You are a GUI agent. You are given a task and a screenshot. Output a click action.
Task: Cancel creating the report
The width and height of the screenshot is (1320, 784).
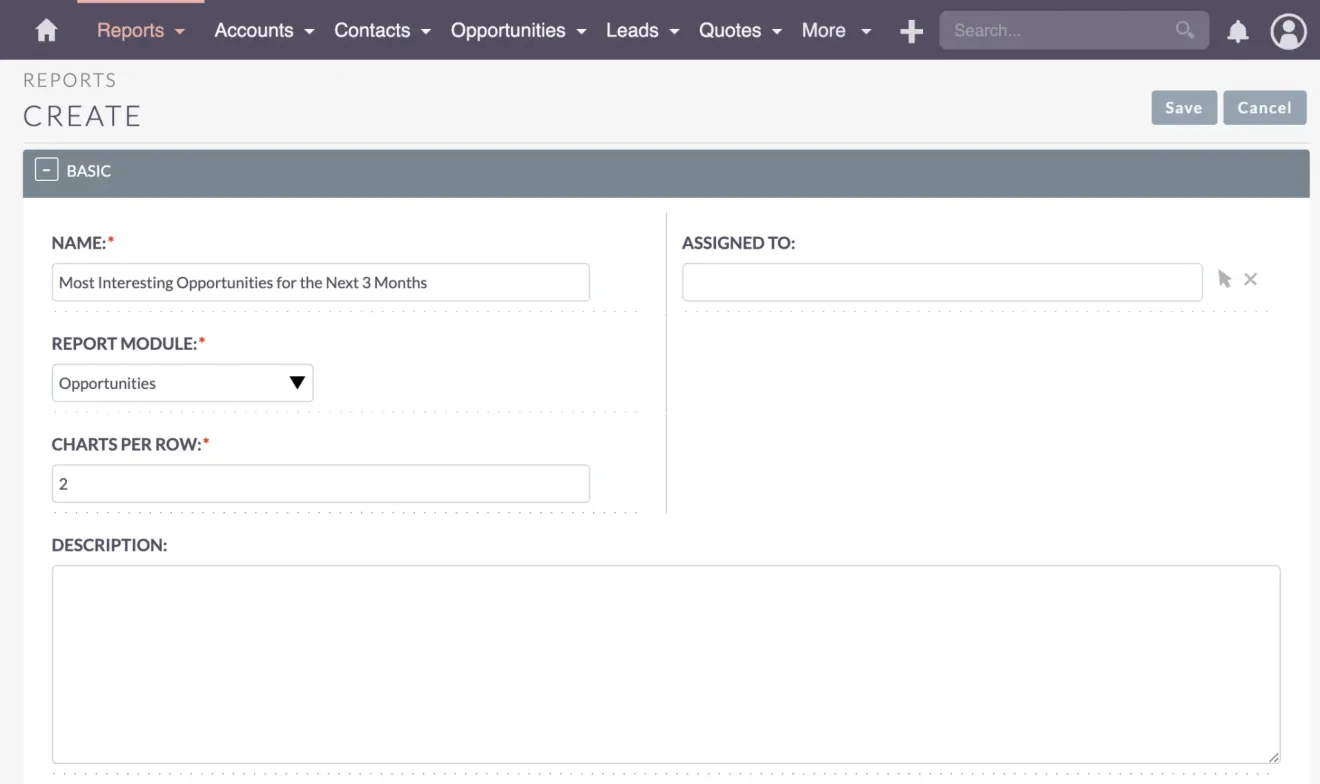[1264, 107]
